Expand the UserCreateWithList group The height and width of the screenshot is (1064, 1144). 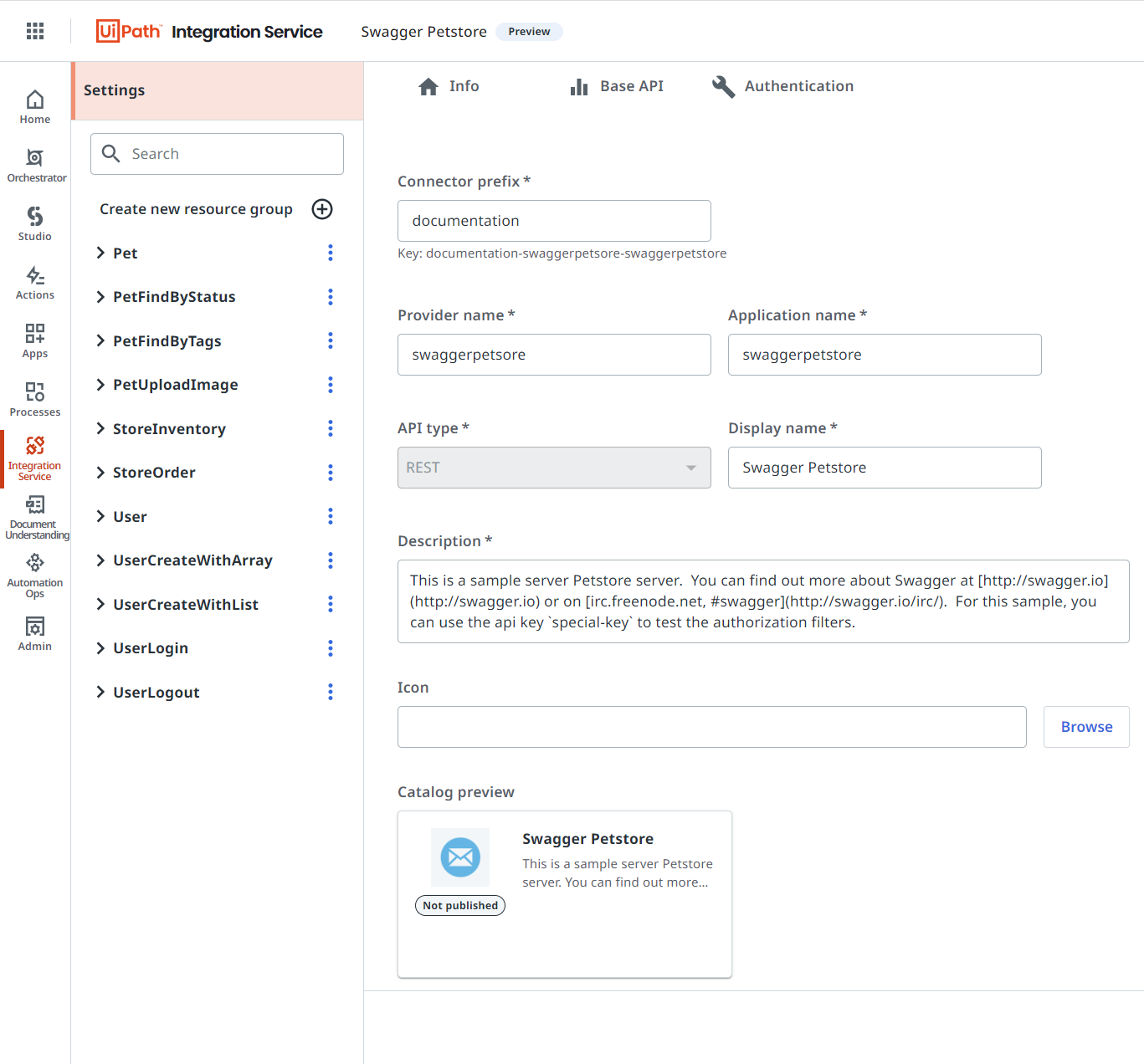pos(100,604)
